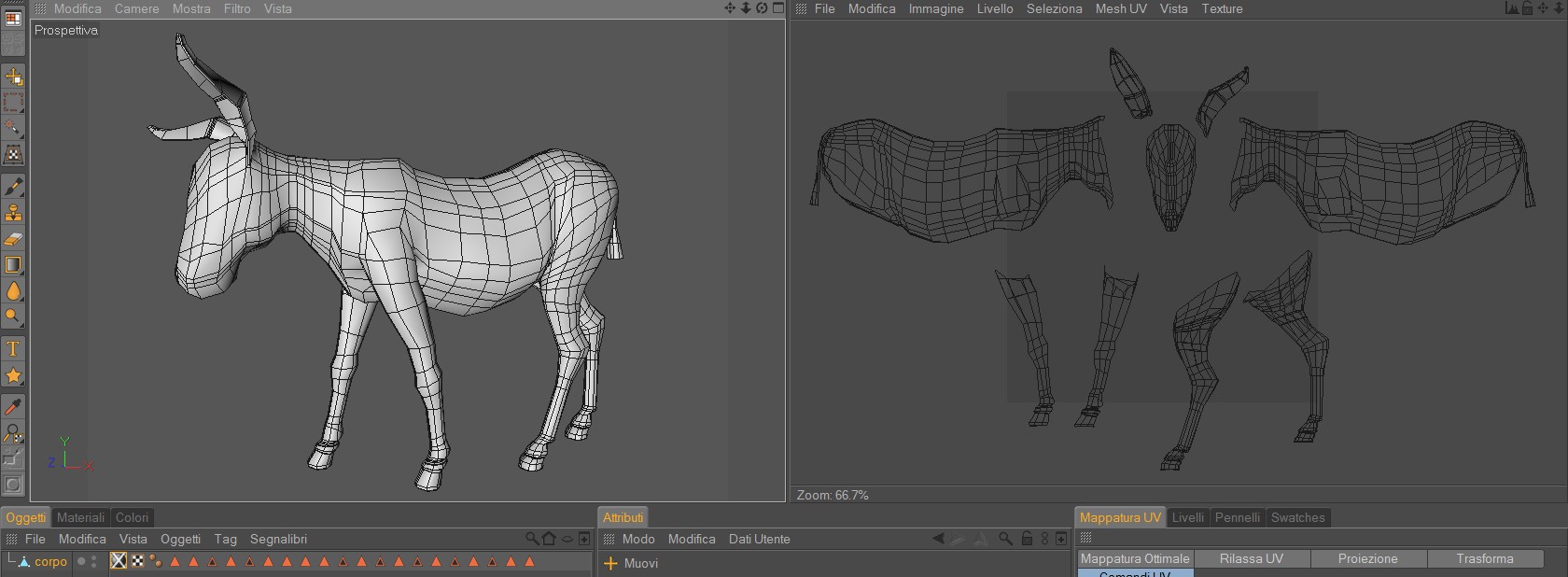
Task: Select the corpo object in the tree
Action: point(50,561)
